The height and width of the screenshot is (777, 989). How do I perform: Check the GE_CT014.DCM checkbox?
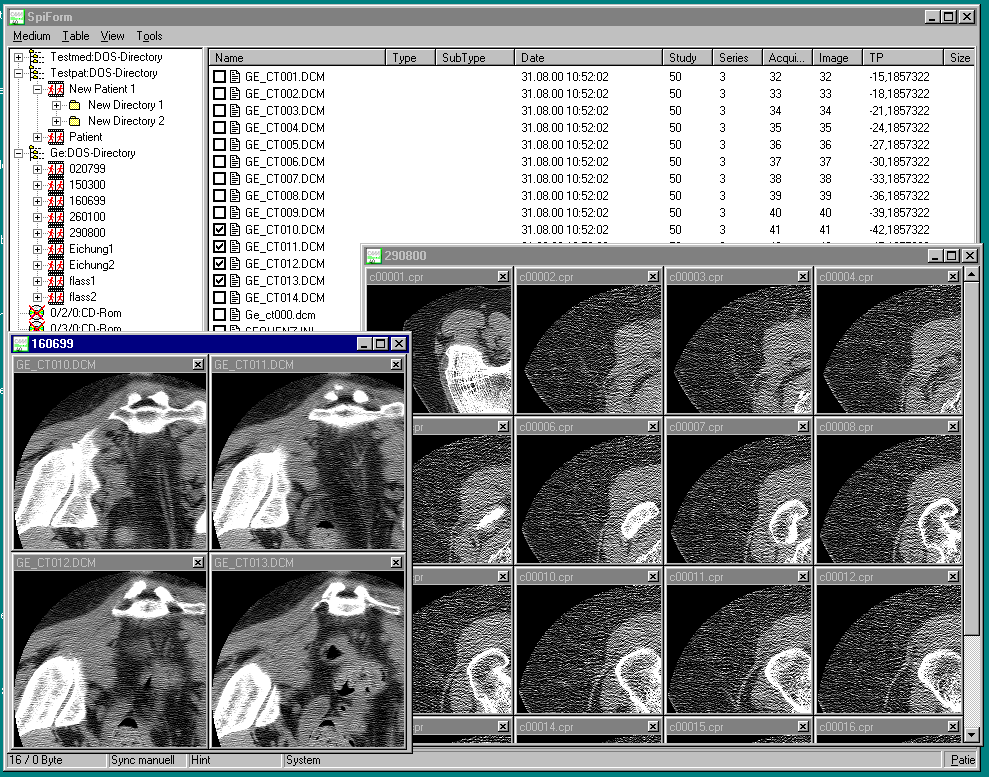[219, 298]
